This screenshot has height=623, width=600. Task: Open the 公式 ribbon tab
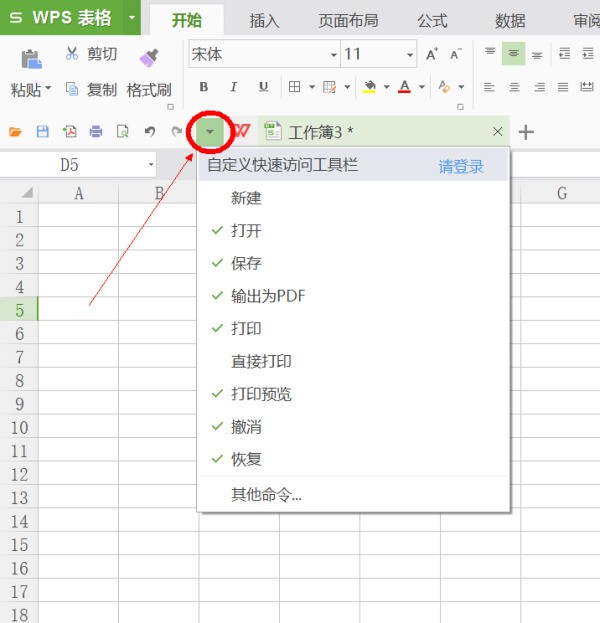[x=432, y=21]
